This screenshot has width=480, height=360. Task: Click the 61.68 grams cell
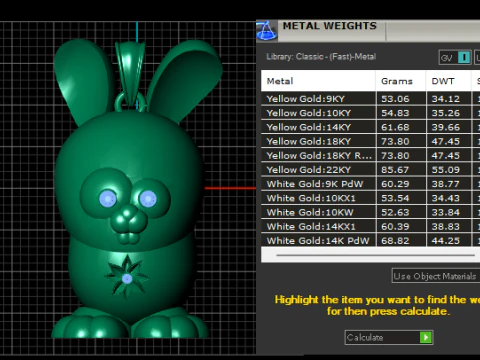401,127
